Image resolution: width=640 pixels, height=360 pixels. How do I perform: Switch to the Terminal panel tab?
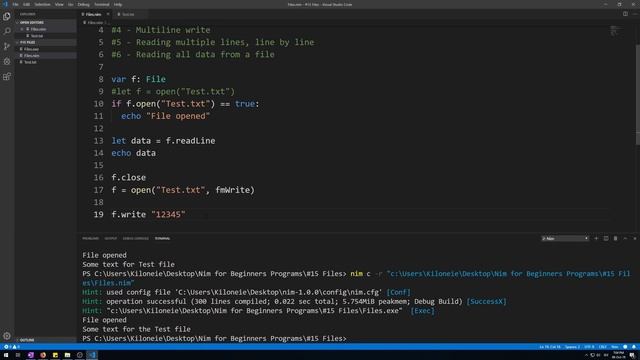click(162, 238)
